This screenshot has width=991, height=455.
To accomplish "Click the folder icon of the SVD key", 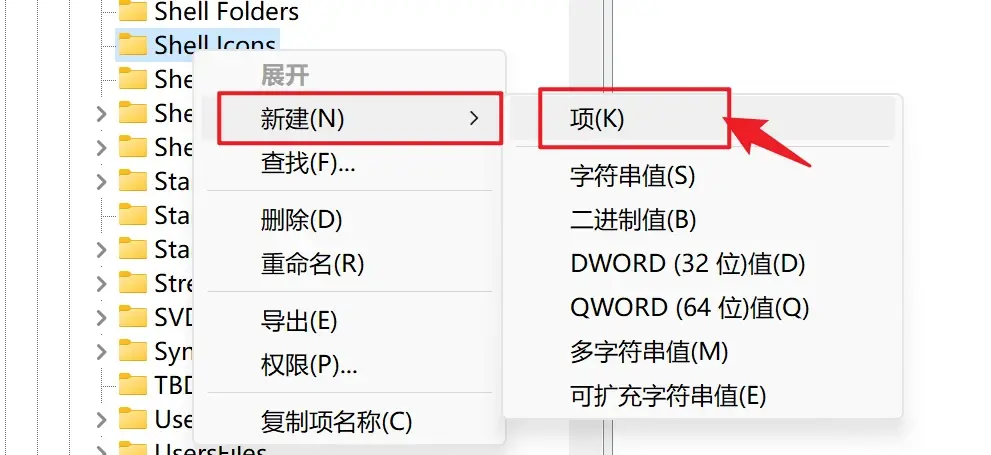I will (133, 317).
